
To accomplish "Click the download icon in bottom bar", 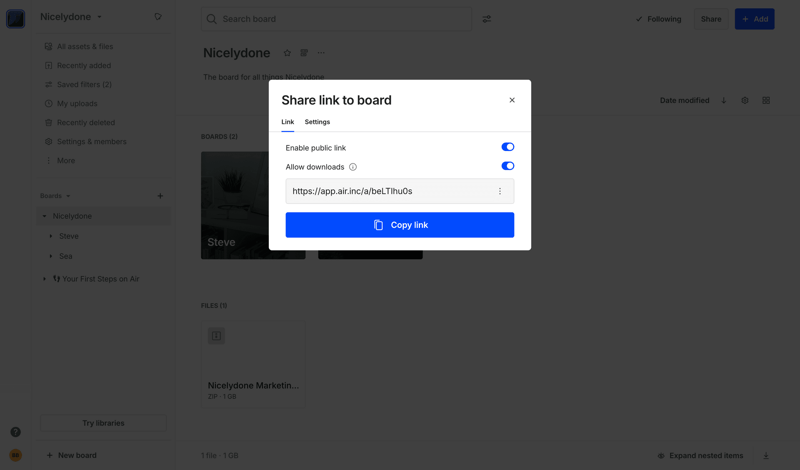I will pos(766,456).
